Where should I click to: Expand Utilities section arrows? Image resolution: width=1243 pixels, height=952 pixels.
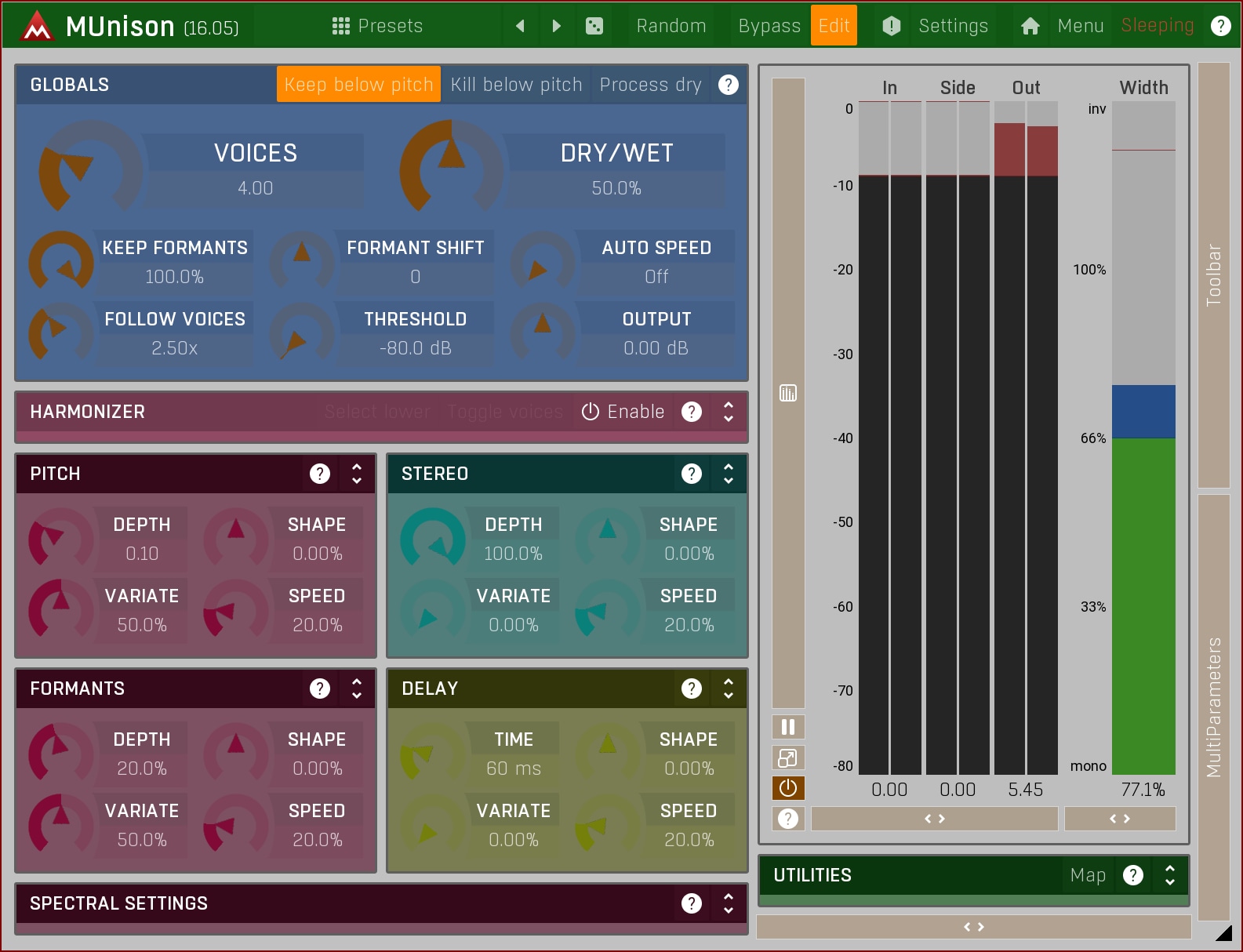(1170, 875)
